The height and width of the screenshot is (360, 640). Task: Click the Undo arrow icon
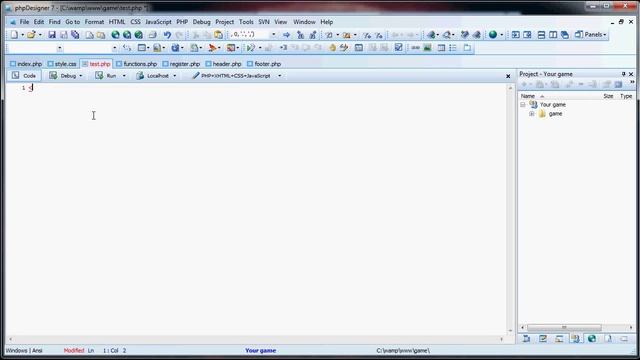[x=167, y=35]
